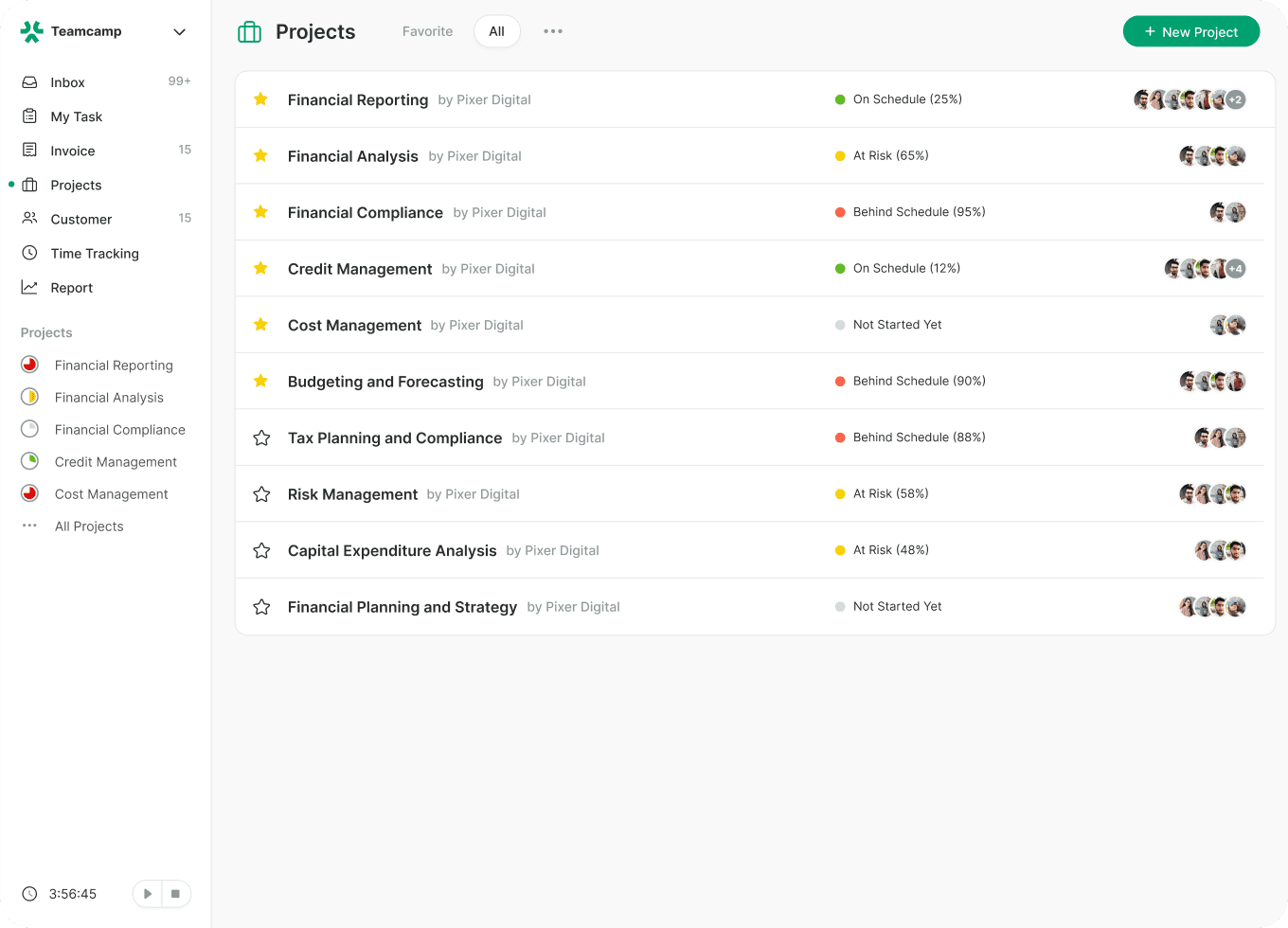Image resolution: width=1288 pixels, height=928 pixels.
Task: Open the Capital Expenditure Analysis project
Action: pos(392,551)
